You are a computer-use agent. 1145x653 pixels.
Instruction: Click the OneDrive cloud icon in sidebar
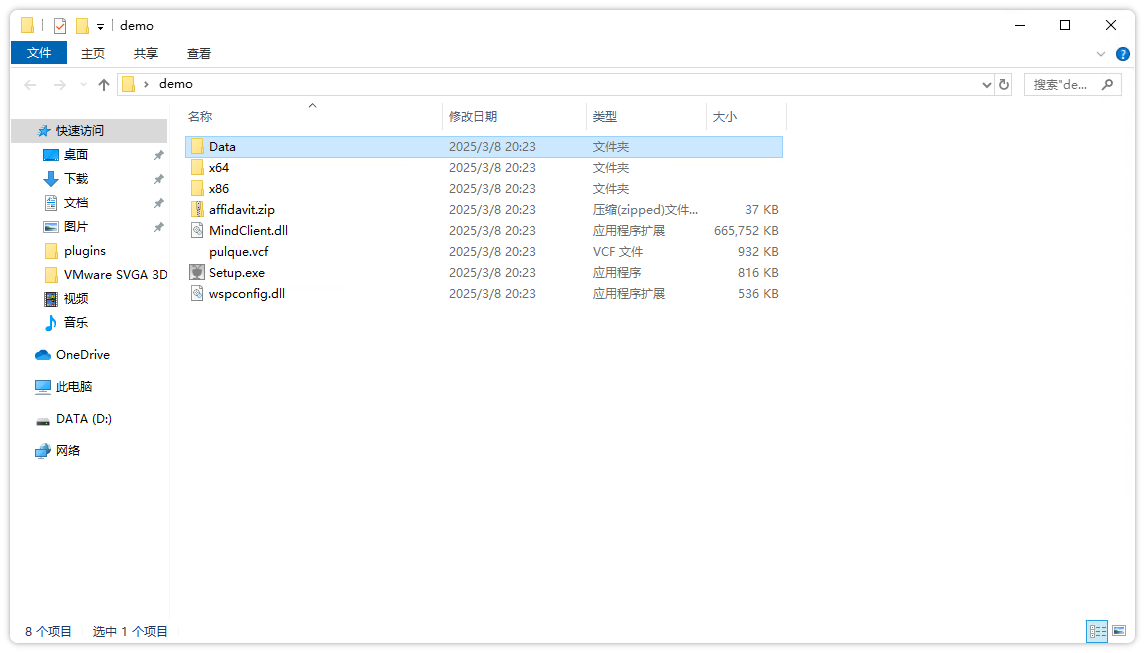tap(43, 355)
